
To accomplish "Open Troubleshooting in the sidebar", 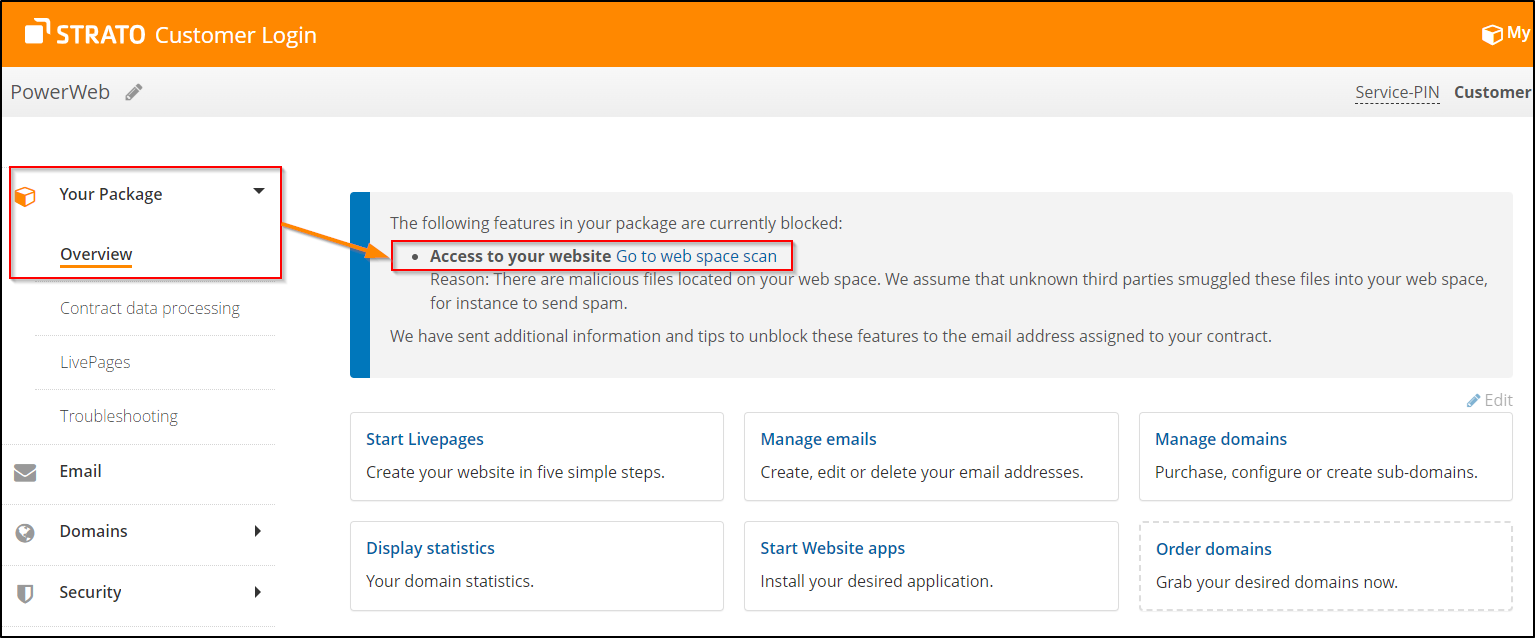I will [119, 416].
